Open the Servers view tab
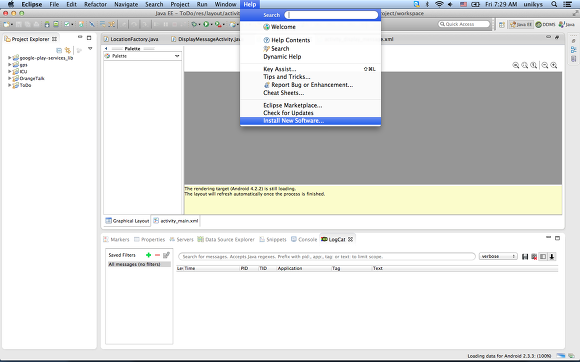This screenshot has height=362, width=580. point(181,240)
